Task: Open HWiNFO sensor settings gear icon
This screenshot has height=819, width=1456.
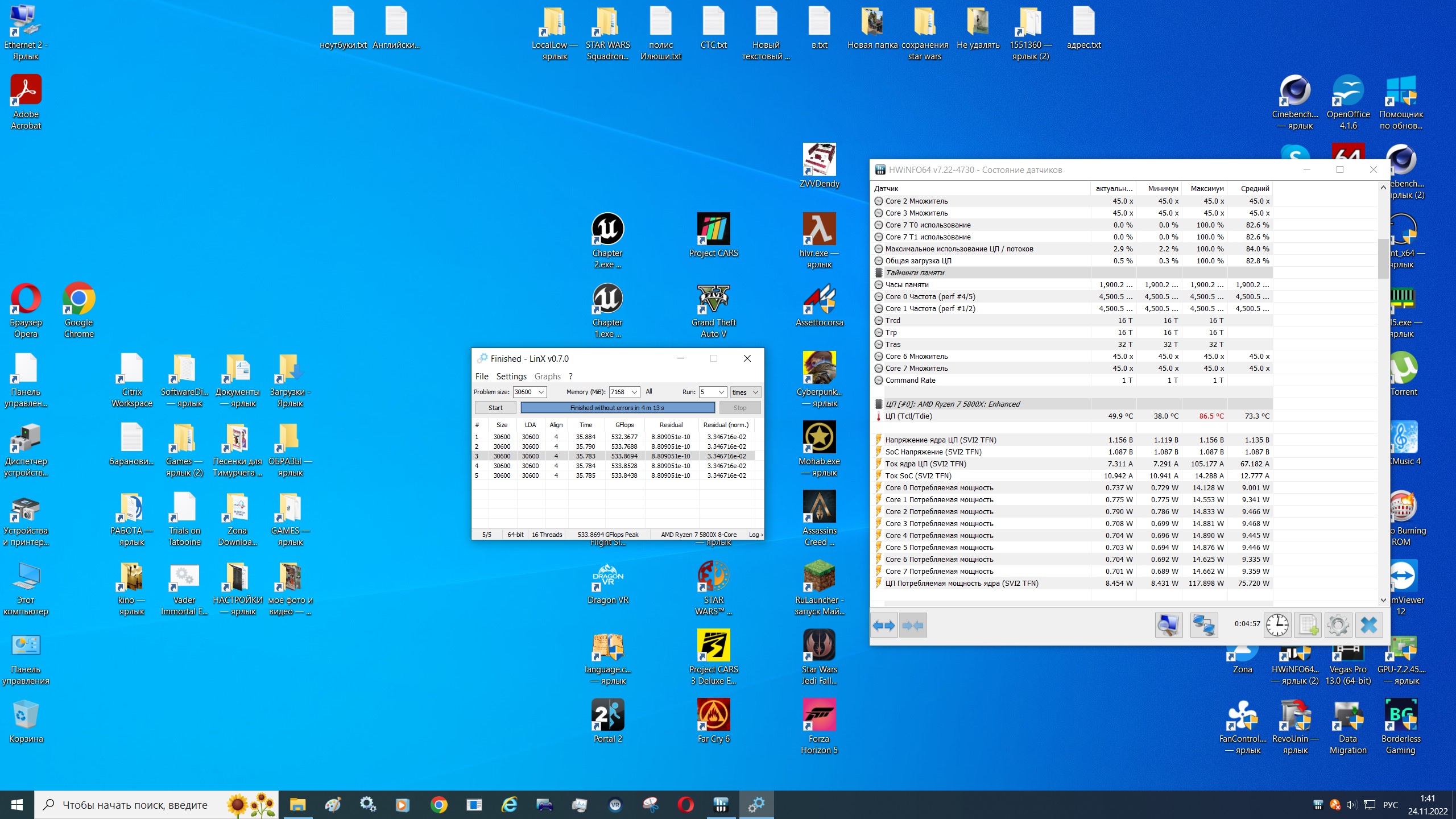Action: tap(1338, 626)
